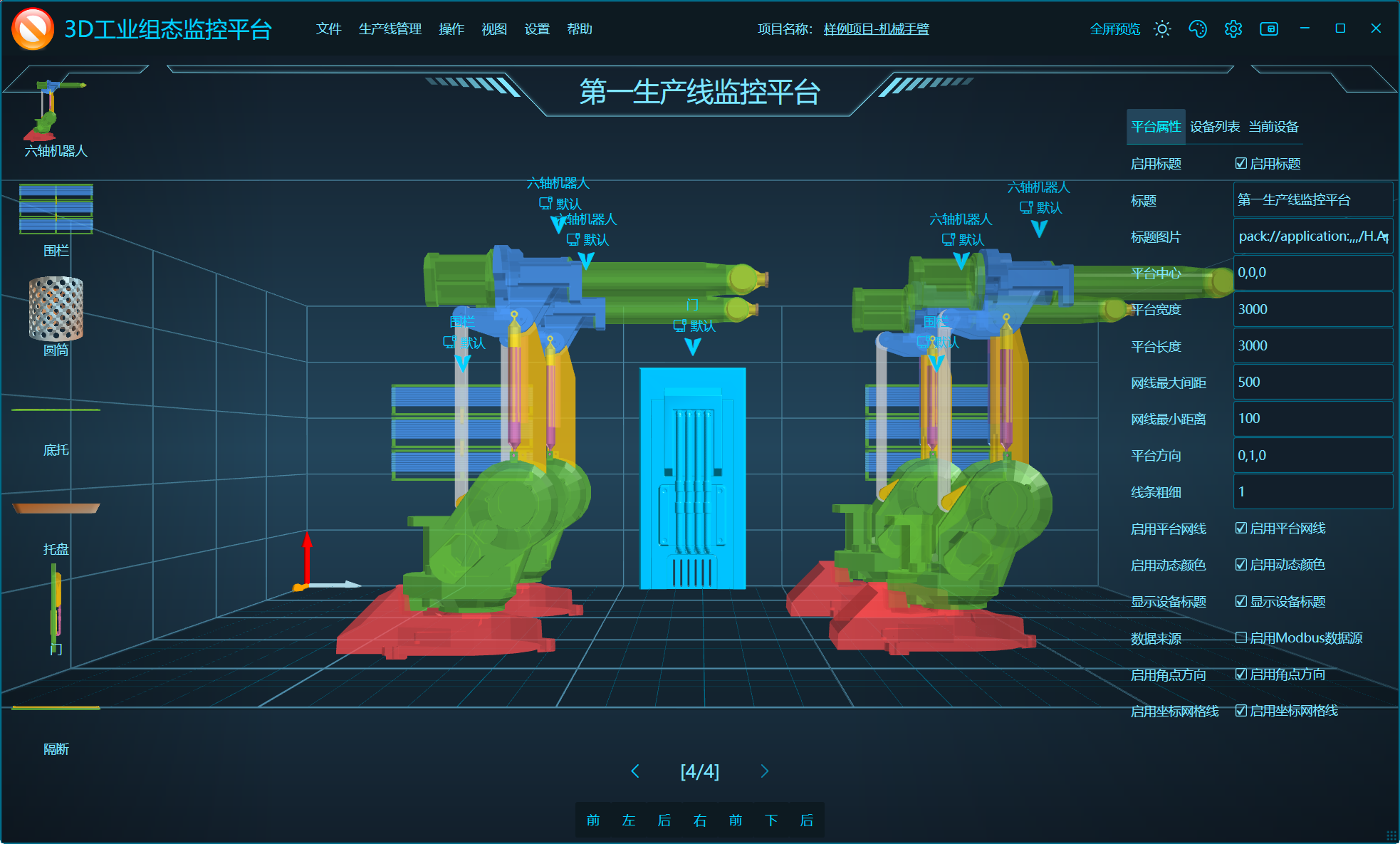Disable the 启用平台网线 checkbox
This screenshot has height=844, width=1400.
1241,528
